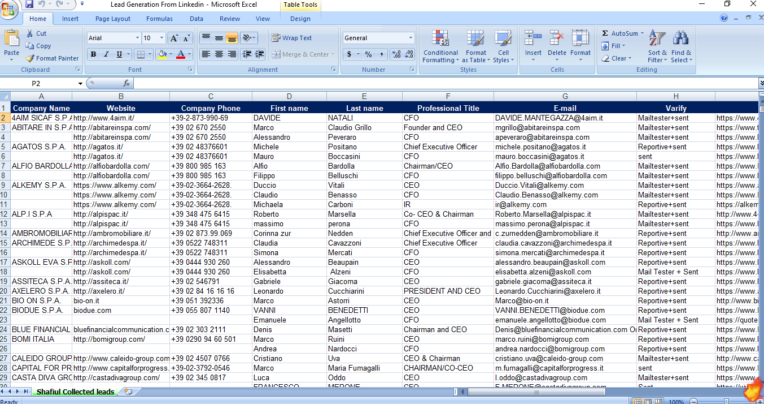Click the Format cells icon in the Cells group
The width and height of the screenshot is (764, 404).
[x=580, y=38]
